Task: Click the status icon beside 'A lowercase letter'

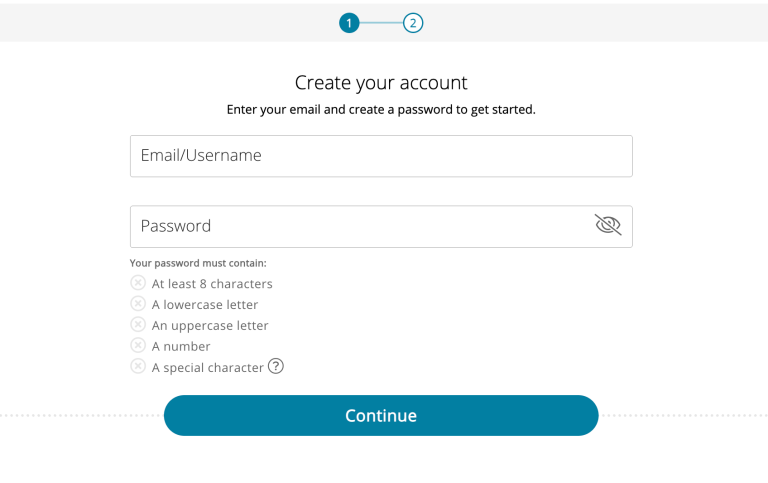Action: click(138, 304)
